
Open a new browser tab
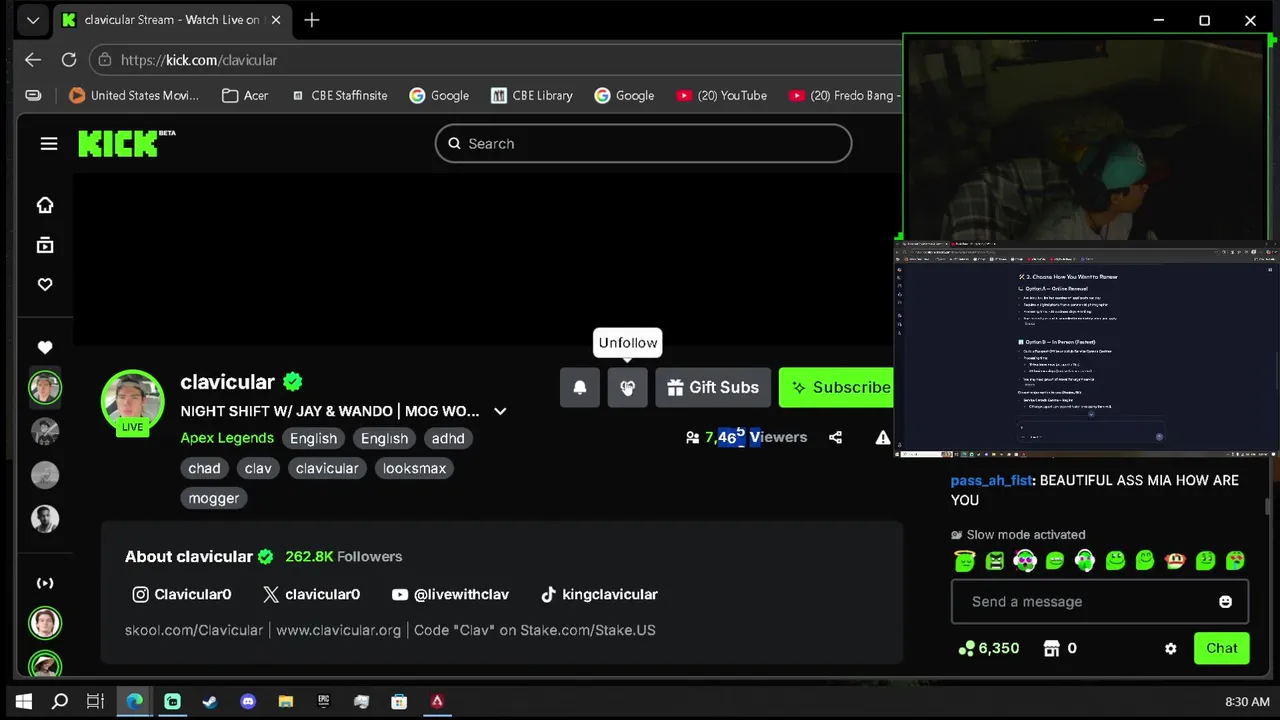[312, 20]
